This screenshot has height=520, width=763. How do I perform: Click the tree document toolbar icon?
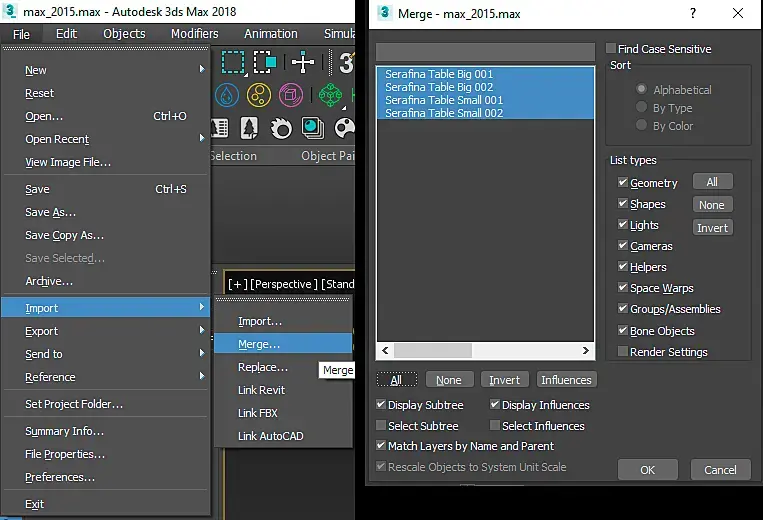coord(249,128)
